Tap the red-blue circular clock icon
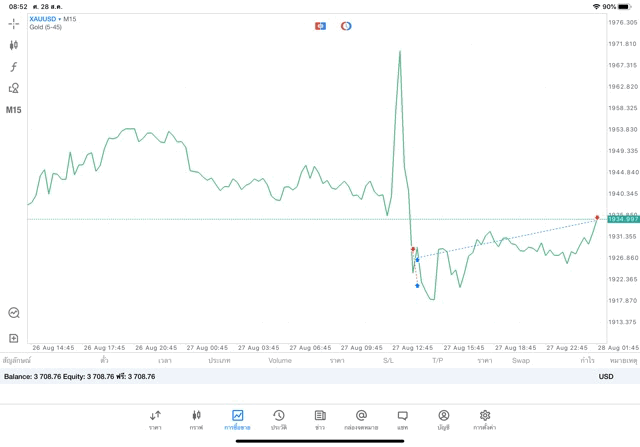Viewport: 640px width, 447px height. coord(346,25)
